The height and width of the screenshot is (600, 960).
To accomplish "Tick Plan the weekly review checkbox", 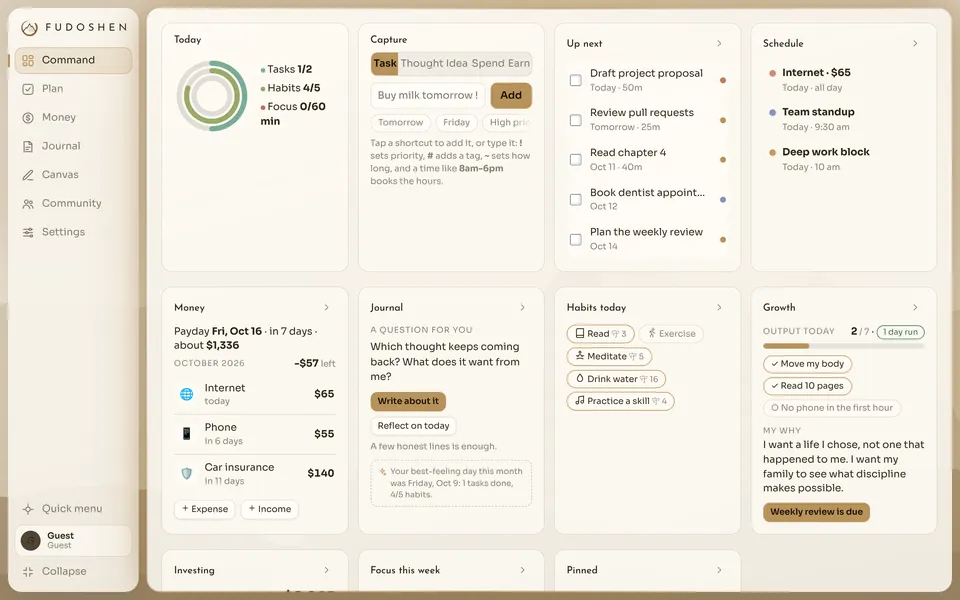I will click(576, 239).
